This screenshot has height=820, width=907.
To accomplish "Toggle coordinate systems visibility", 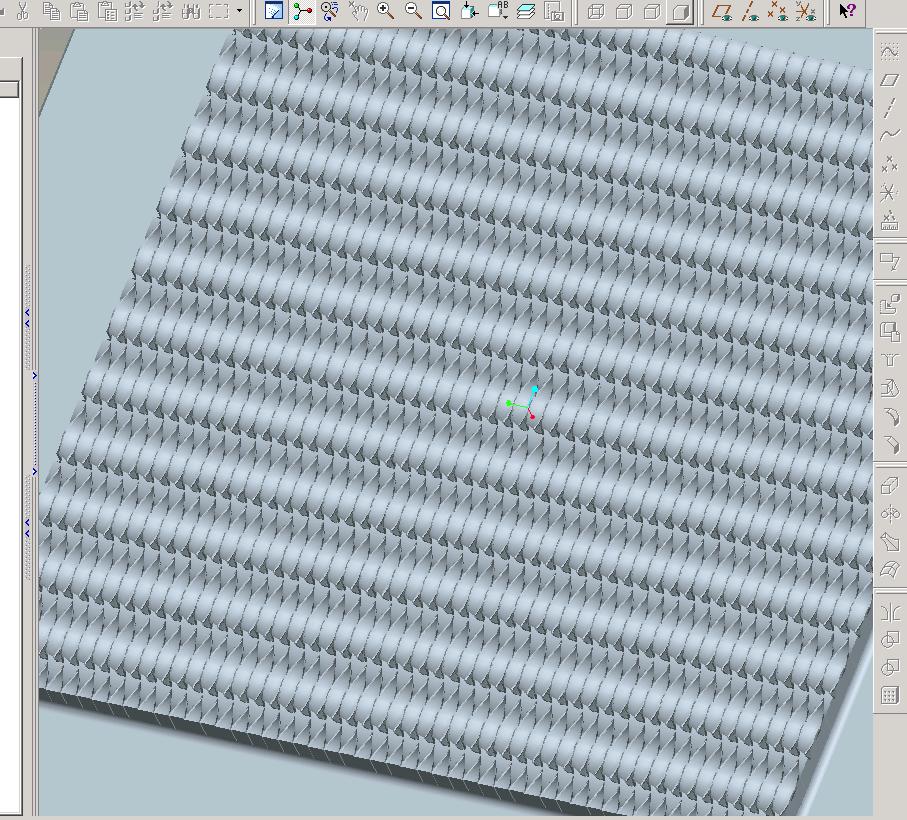I will pyautogui.click(x=805, y=11).
